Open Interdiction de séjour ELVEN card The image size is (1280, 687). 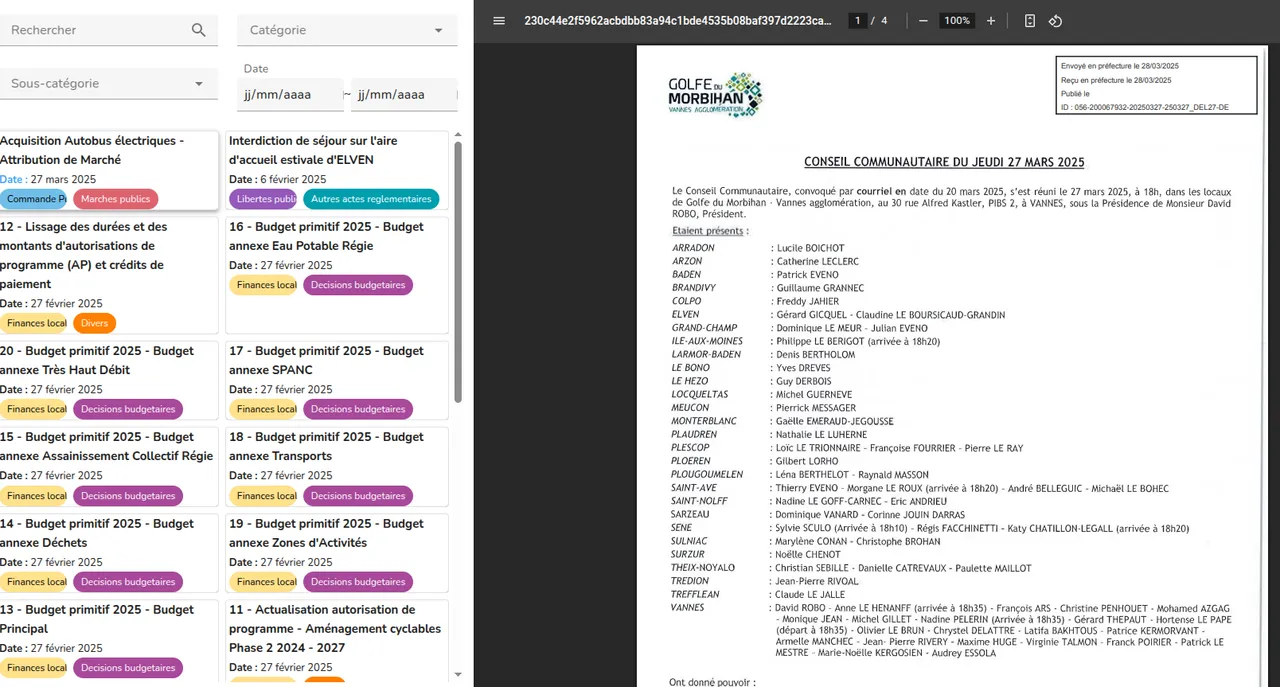coord(337,170)
